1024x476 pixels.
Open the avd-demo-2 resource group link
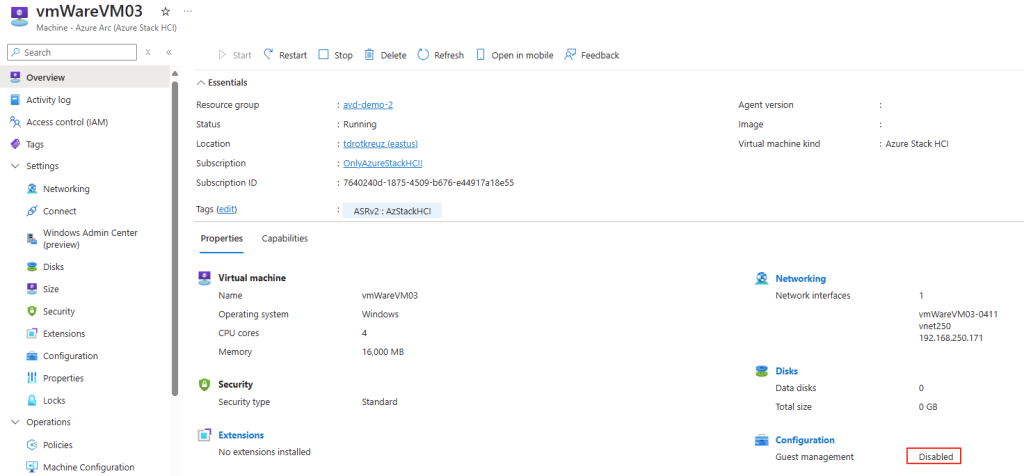pyautogui.click(x=368, y=104)
